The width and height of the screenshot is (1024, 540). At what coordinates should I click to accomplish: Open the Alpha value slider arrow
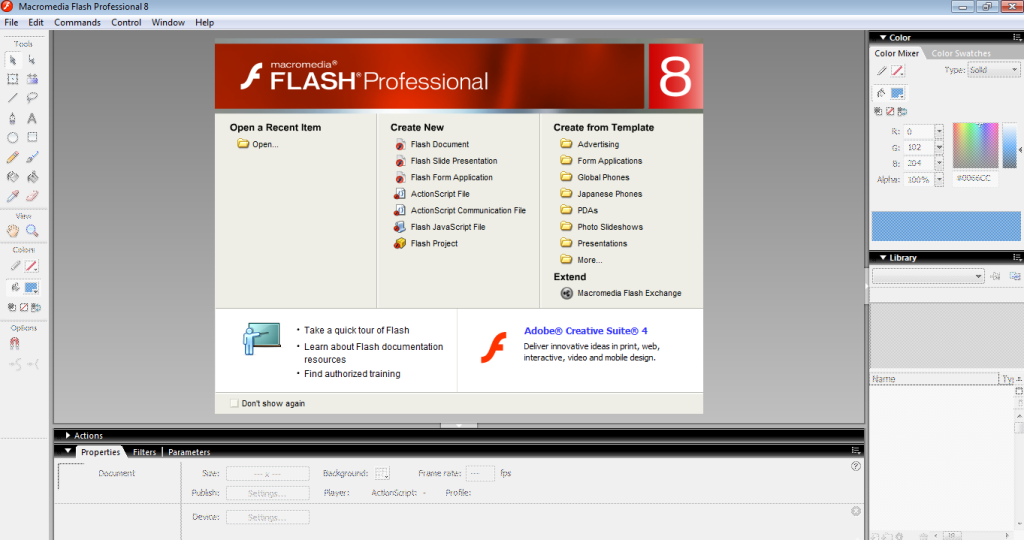coord(939,180)
